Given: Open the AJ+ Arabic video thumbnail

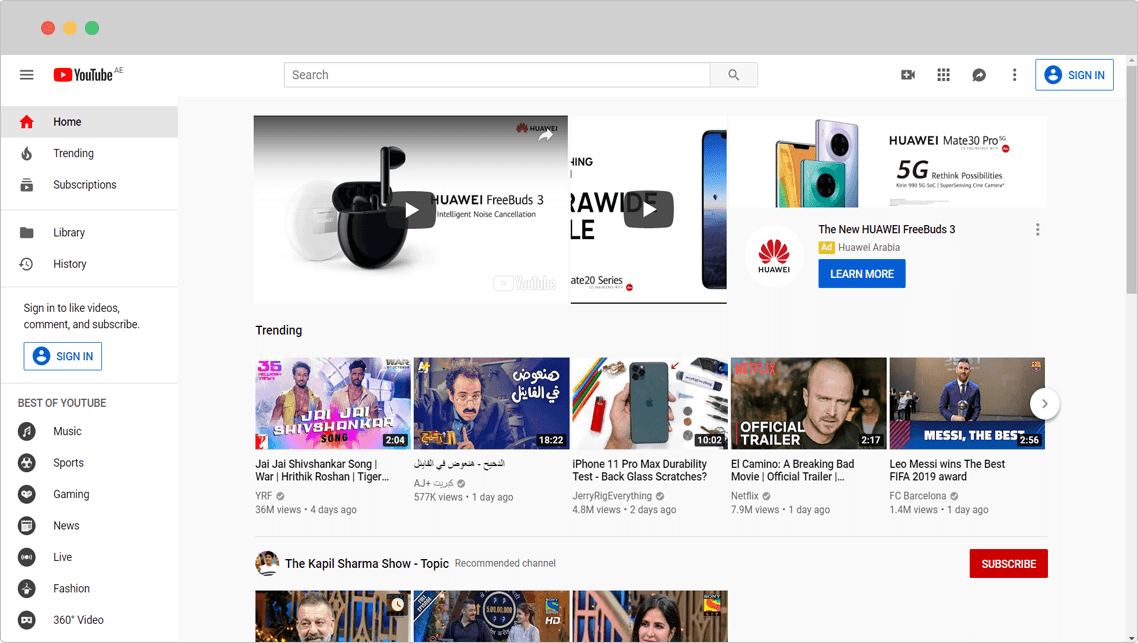Looking at the screenshot, I should [491, 404].
